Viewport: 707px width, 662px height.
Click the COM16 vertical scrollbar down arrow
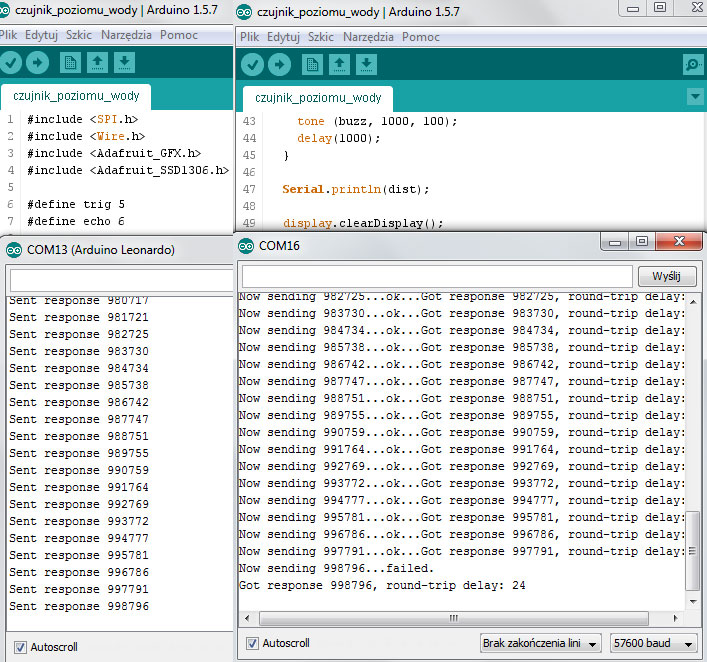tap(693, 601)
